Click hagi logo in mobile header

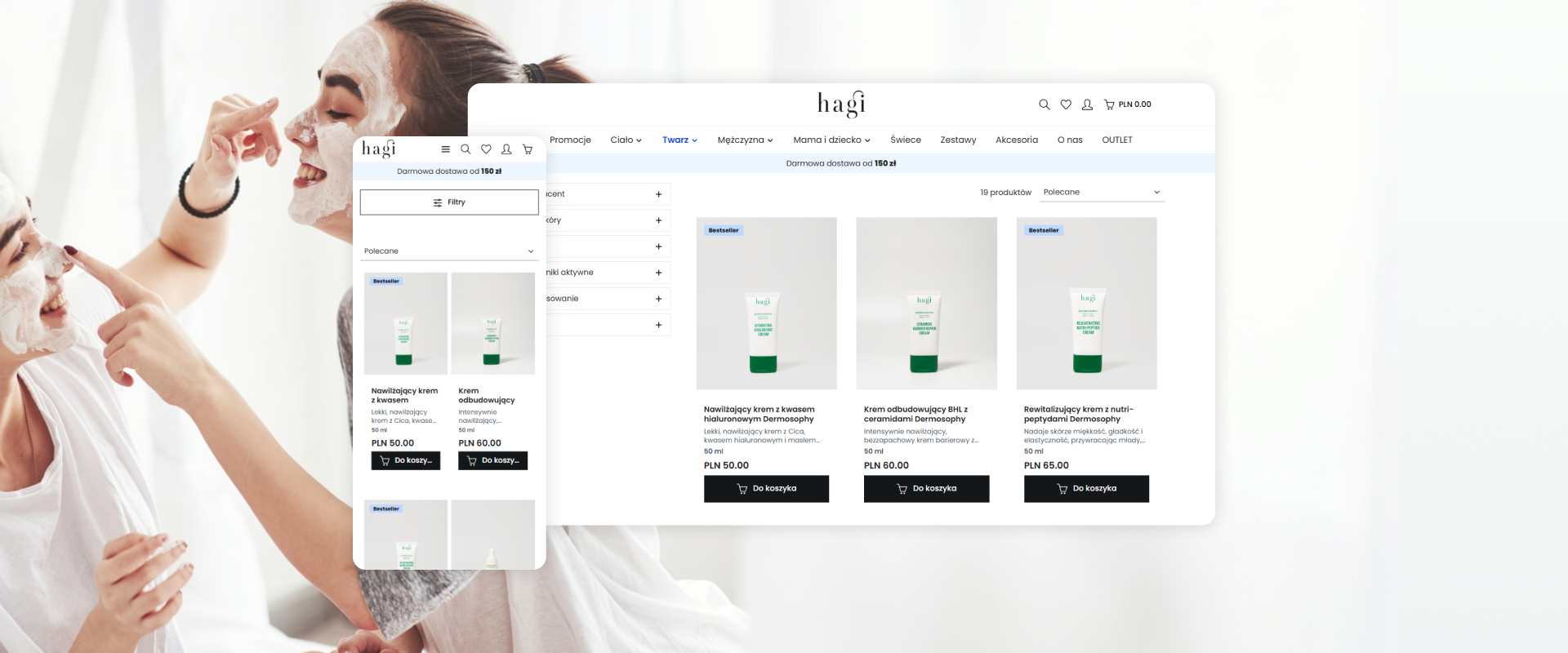pyautogui.click(x=379, y=149)
